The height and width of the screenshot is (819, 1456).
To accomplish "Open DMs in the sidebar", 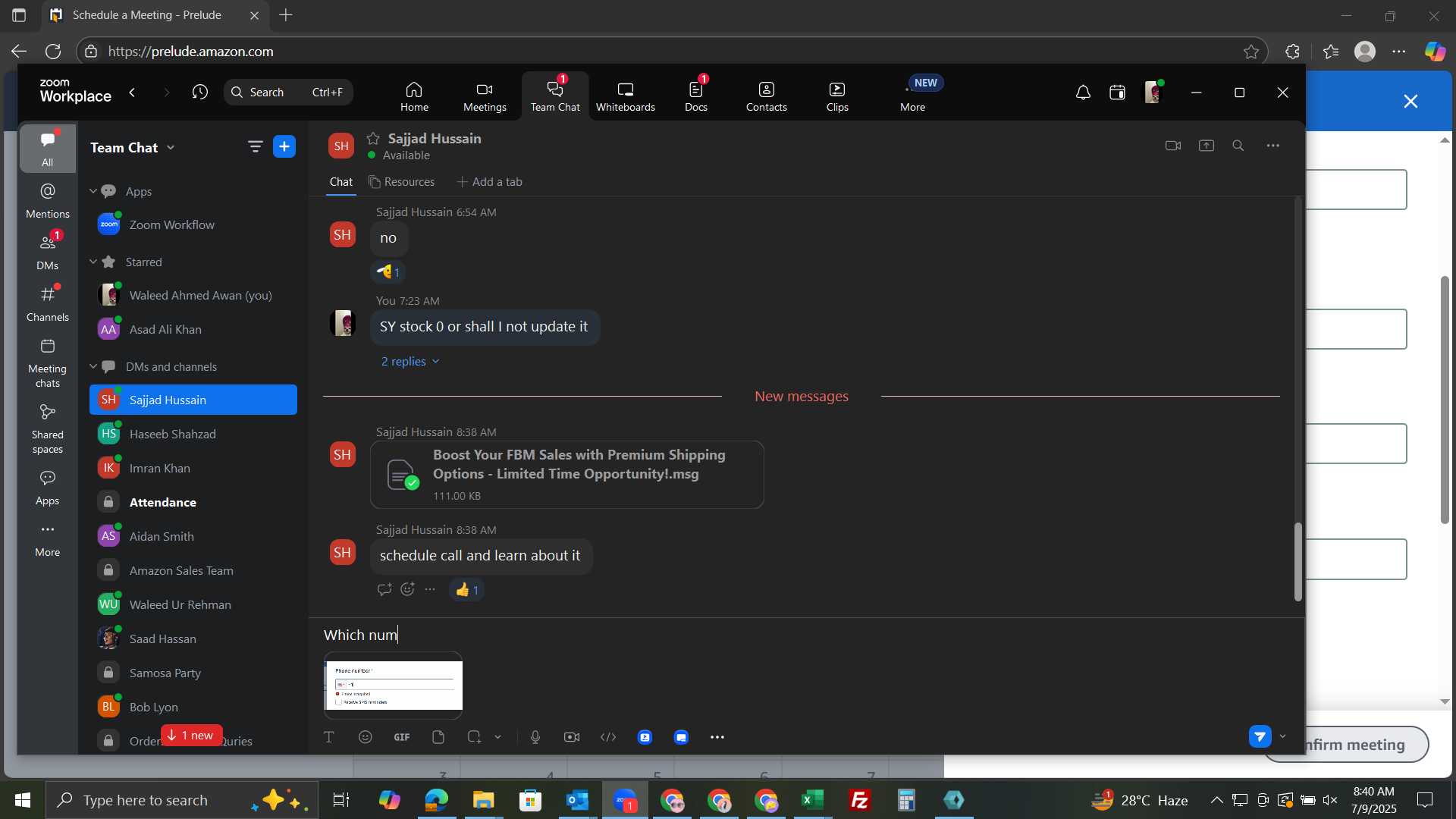I will coord(48,252).
